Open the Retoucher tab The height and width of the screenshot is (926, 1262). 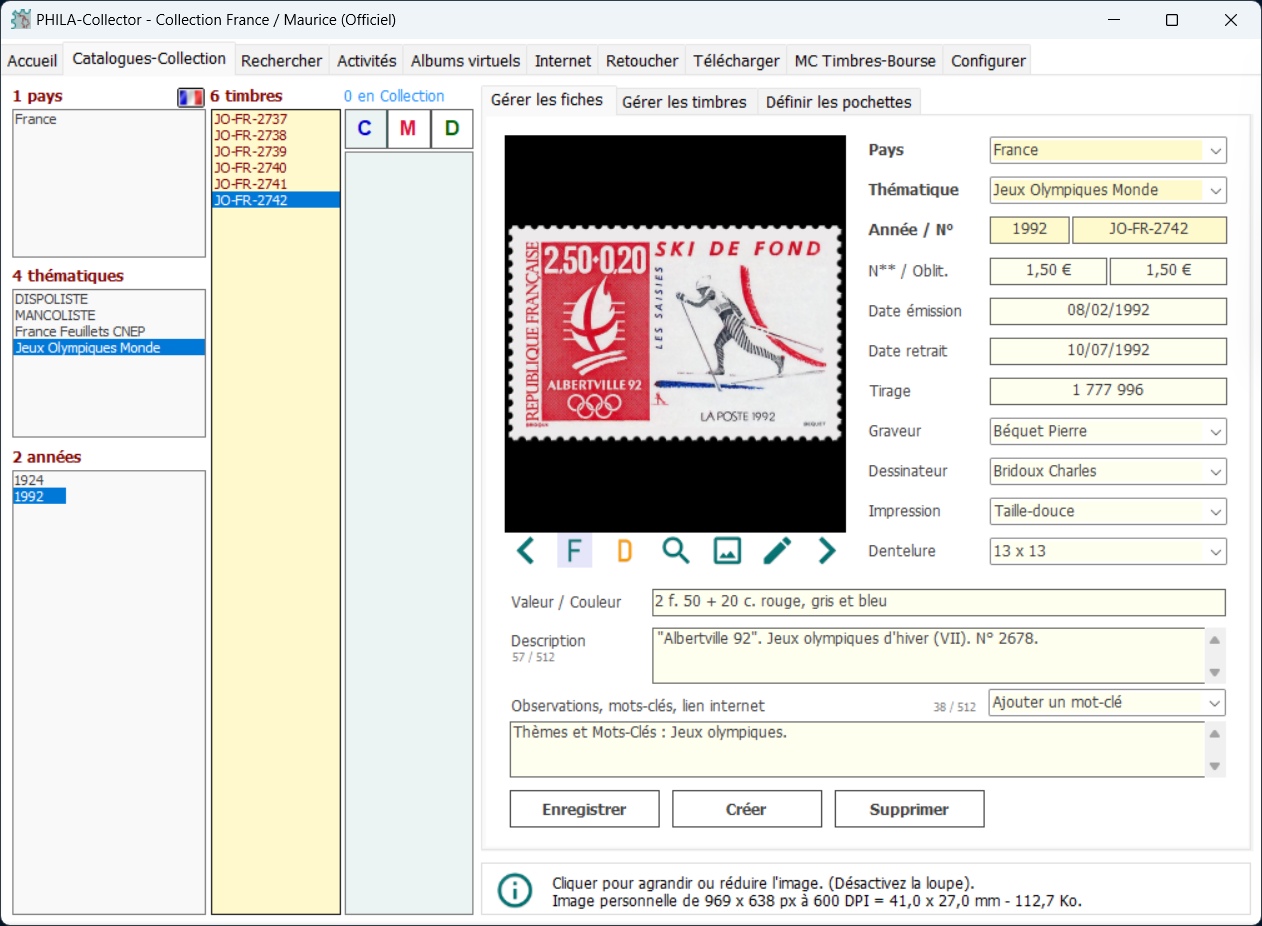pyautogui.click(x=642, y=61)
